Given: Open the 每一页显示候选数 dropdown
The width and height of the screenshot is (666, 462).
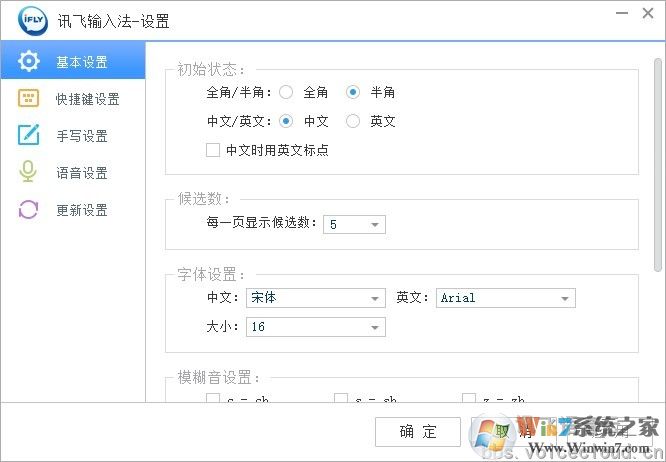Looking at the screenshot, I should coord(354,224).
